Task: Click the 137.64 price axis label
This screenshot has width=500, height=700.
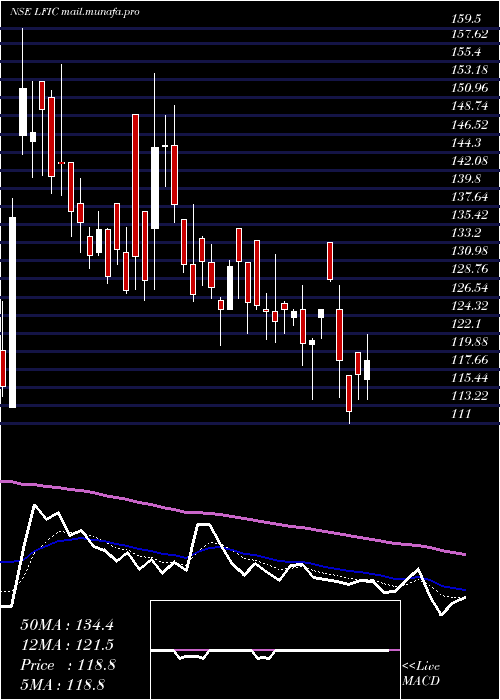Action: click(x=470, y=196)
